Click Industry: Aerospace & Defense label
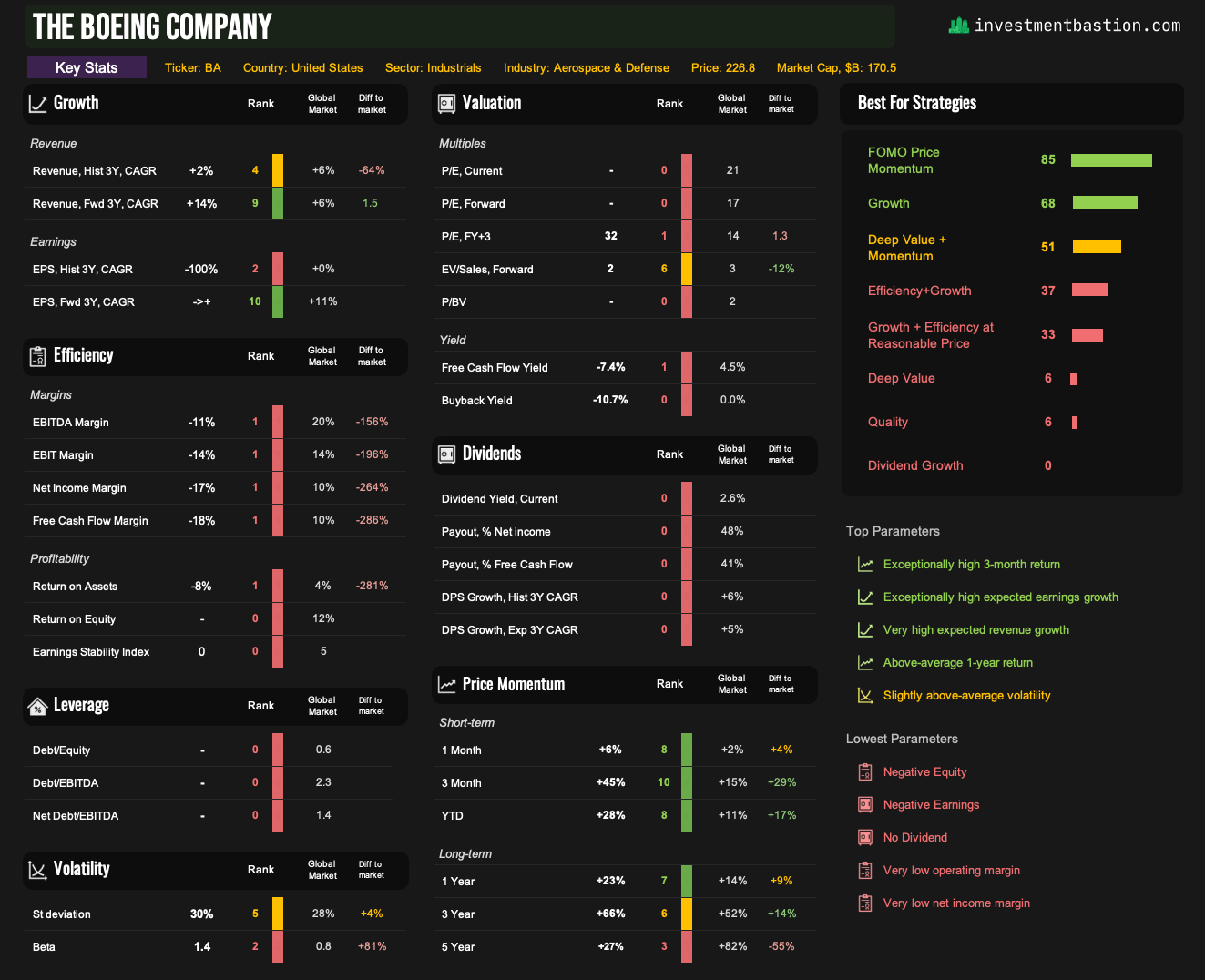 coord(587,67)
